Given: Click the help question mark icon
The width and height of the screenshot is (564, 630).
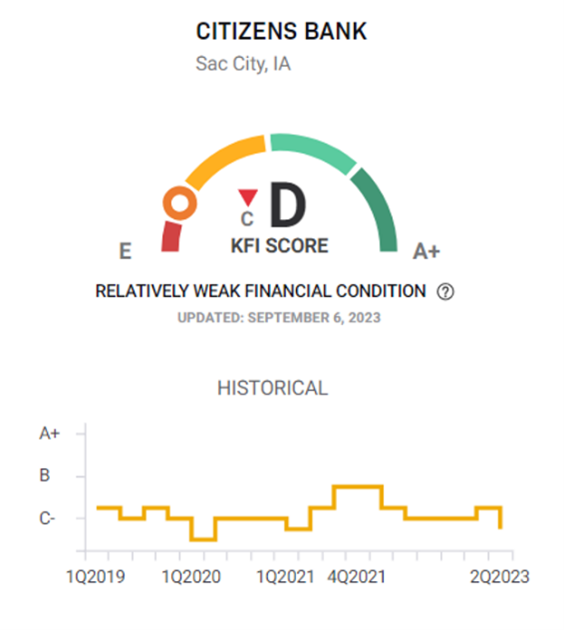Looking at the screenshot, I should [x=445, y=292].
